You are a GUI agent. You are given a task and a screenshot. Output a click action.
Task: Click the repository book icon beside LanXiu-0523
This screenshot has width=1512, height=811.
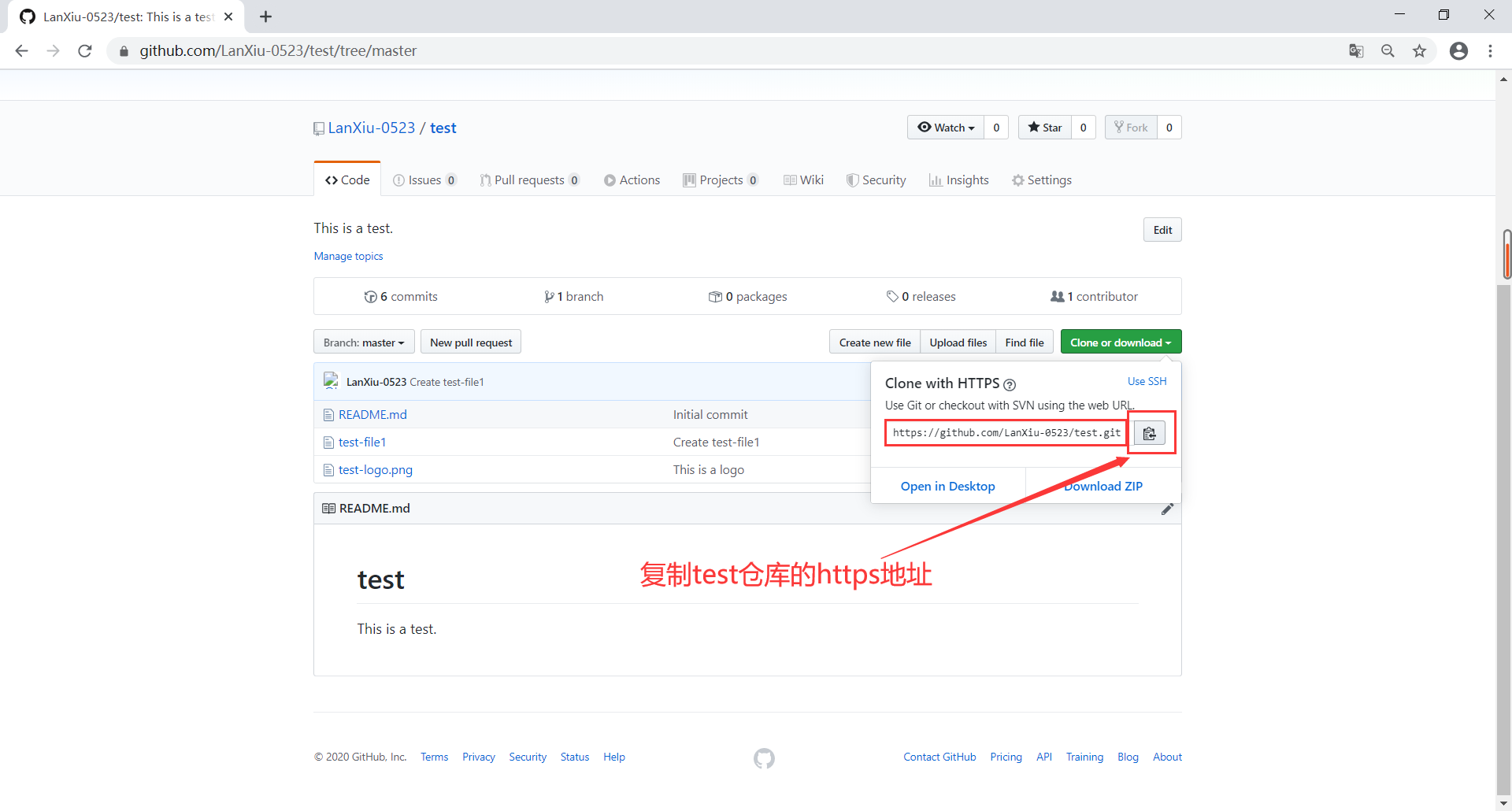(x=318, y=128)
